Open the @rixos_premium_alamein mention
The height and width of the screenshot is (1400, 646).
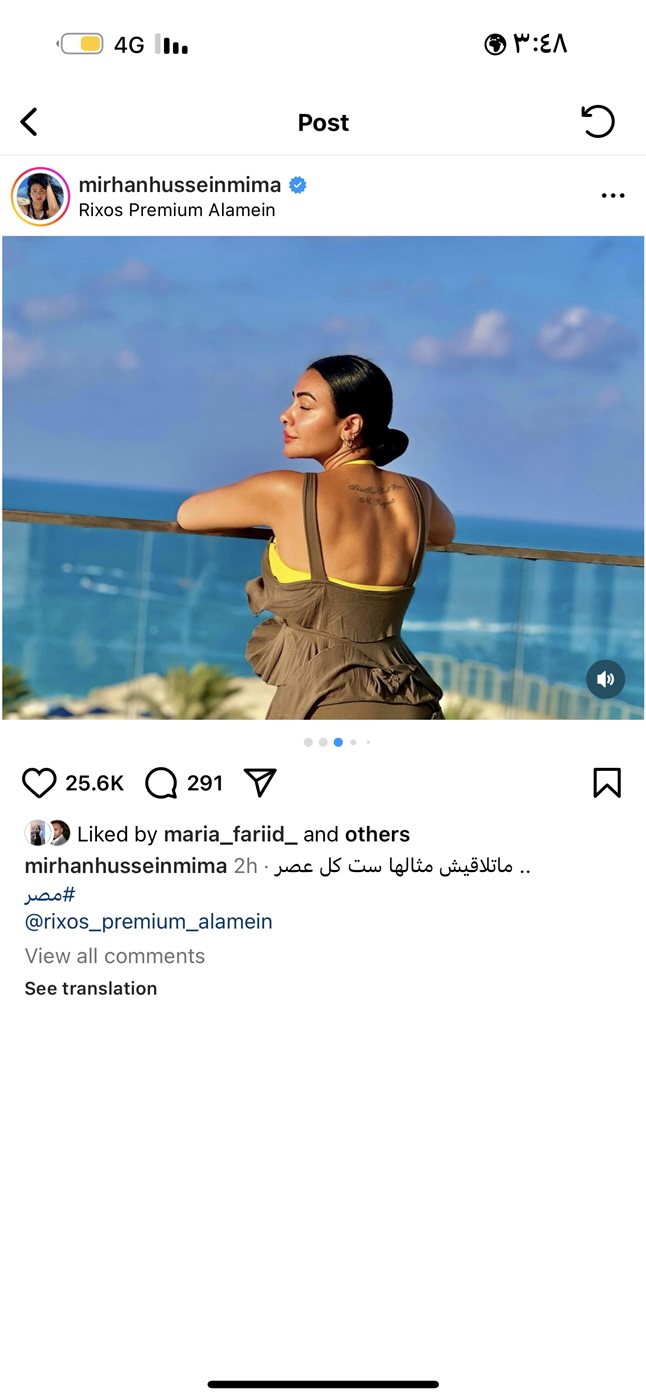point(148,922)
